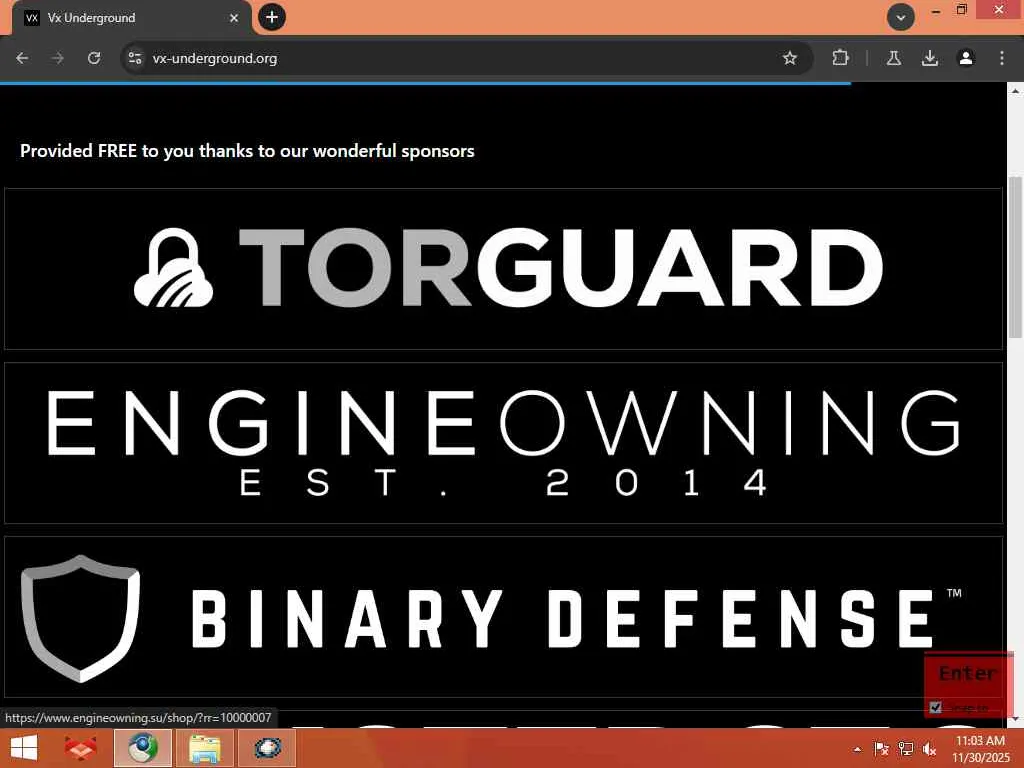Minimize the browser window
This screenshot has height=768, width=1024.
tap(936, 10)
